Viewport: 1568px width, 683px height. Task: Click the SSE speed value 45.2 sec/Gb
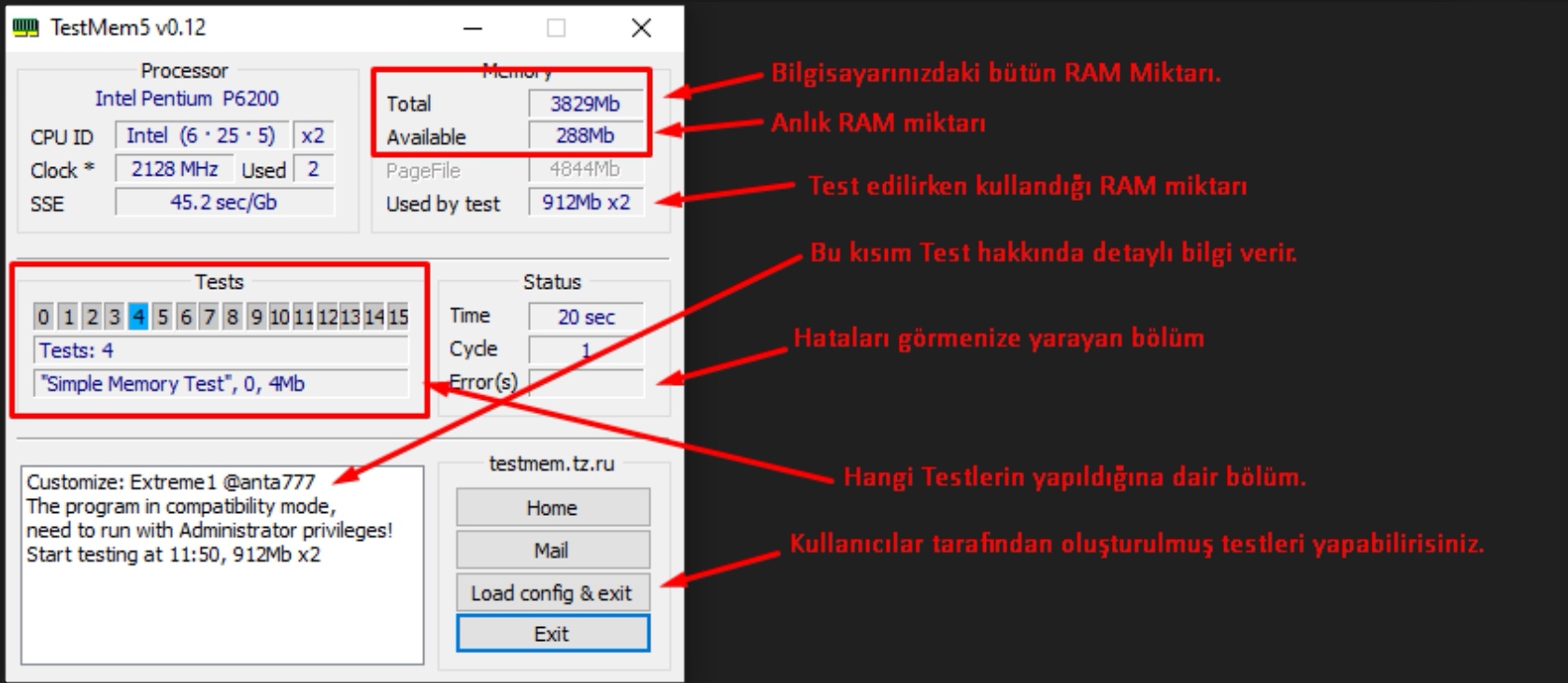click(224, 203)
